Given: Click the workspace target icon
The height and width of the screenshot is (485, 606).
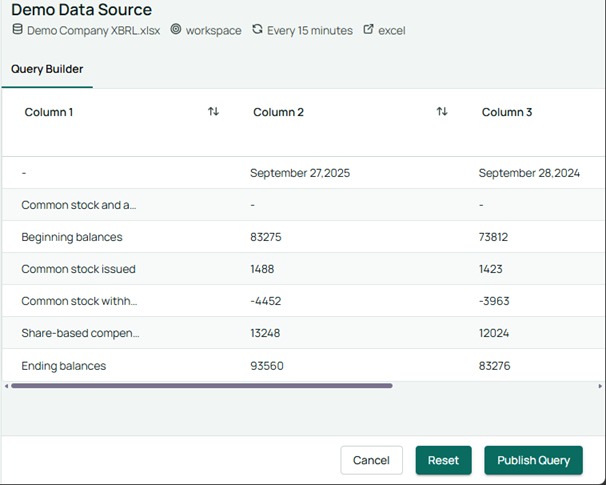Looking at the screenshot, I should click(176, 29).
